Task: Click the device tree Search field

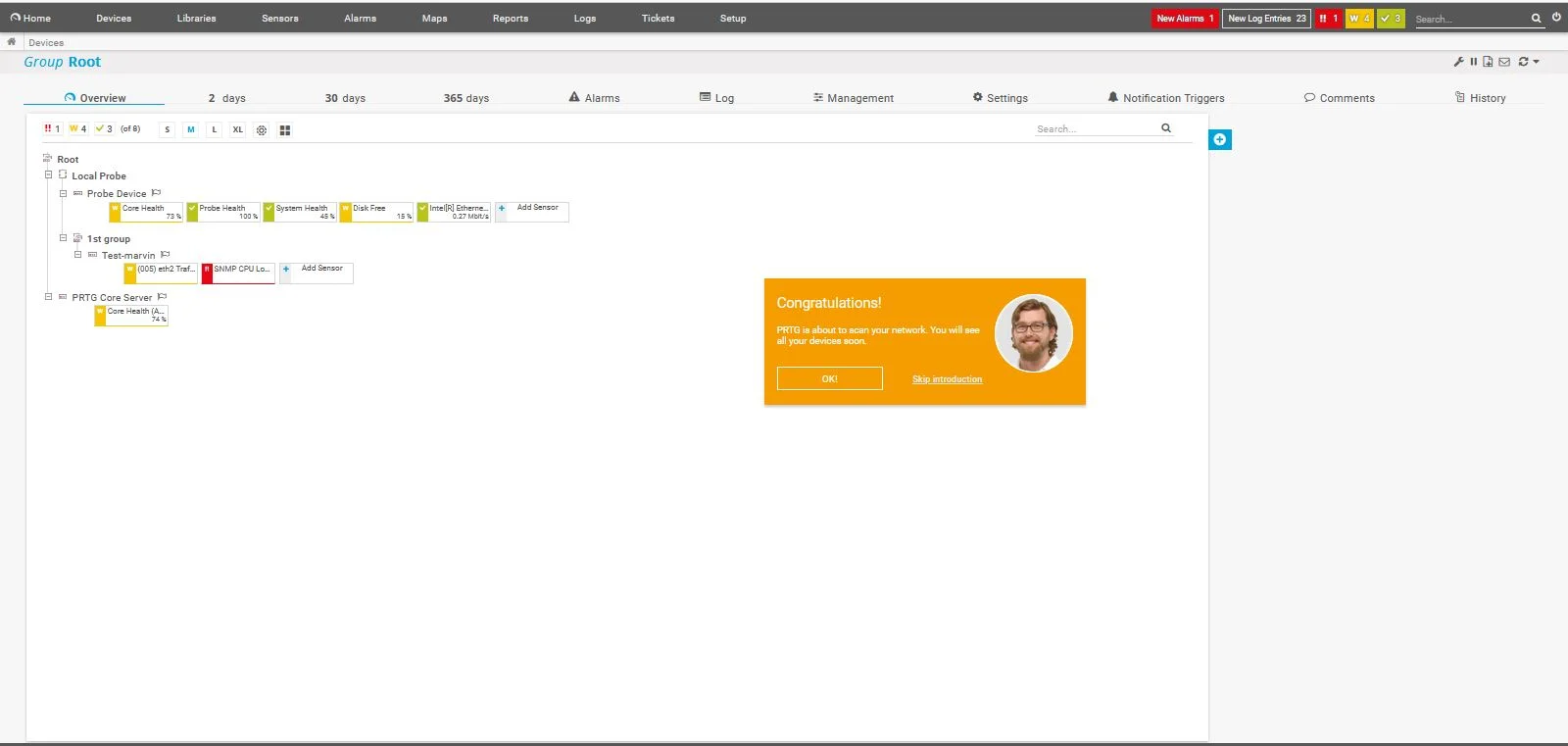Action: coord(1097,128)
